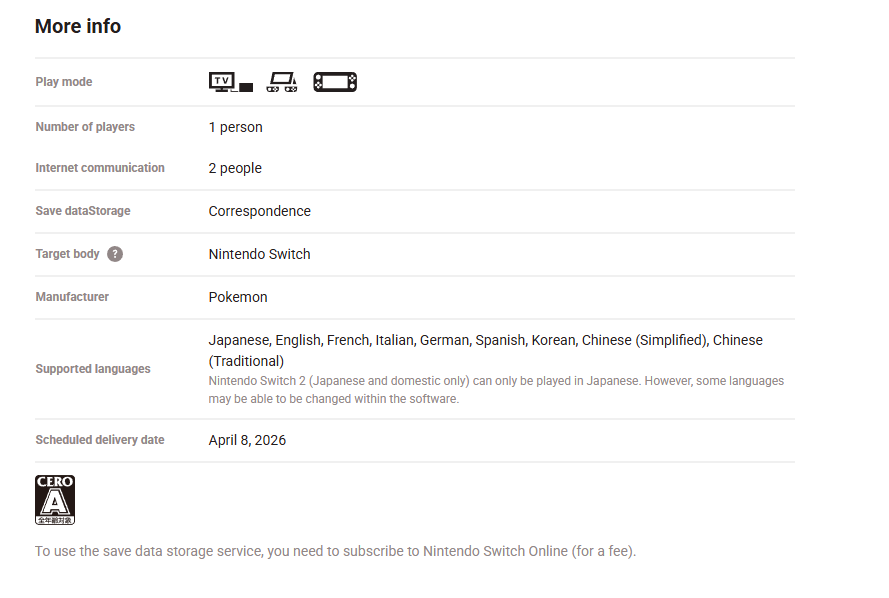Select the 'Nintendo Switch' value
Screen dimensions: 889x598
pos(259,254)
